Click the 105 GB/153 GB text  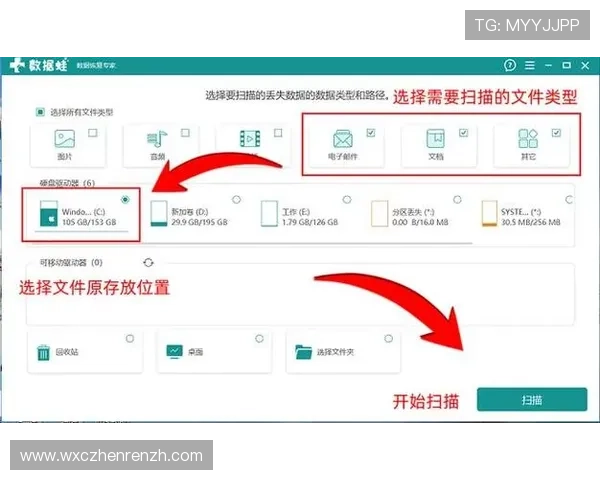click(x=89, y=222)
